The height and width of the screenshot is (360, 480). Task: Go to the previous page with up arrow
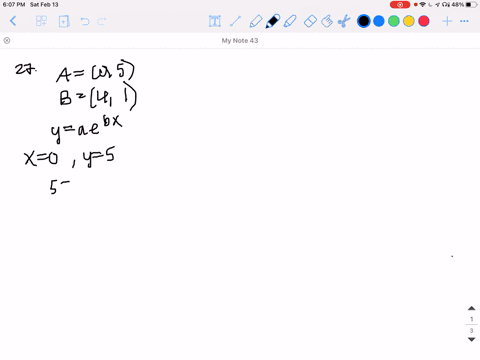pos(471,308)
